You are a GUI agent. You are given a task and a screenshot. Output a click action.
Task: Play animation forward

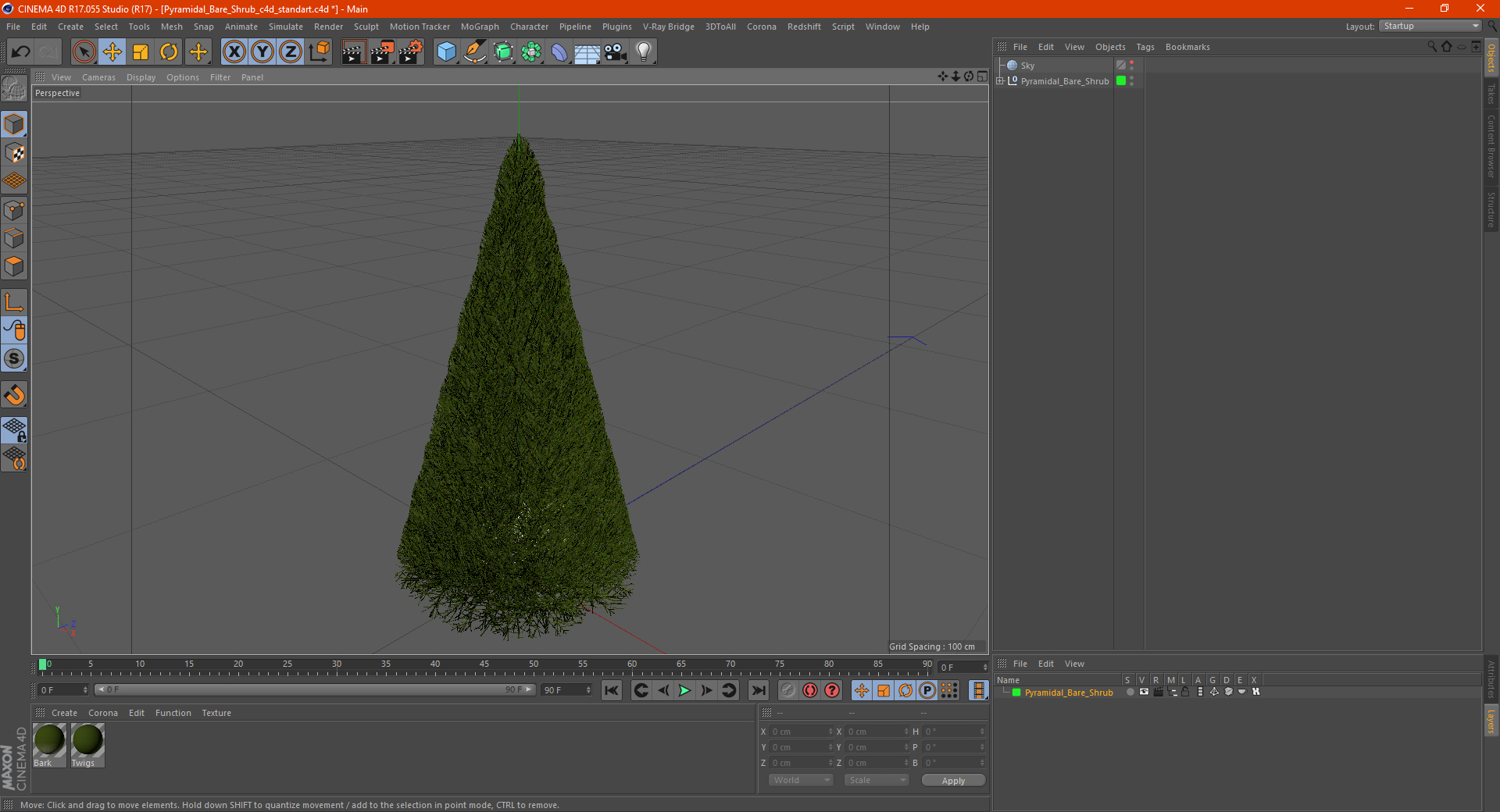tap(684, 690)
